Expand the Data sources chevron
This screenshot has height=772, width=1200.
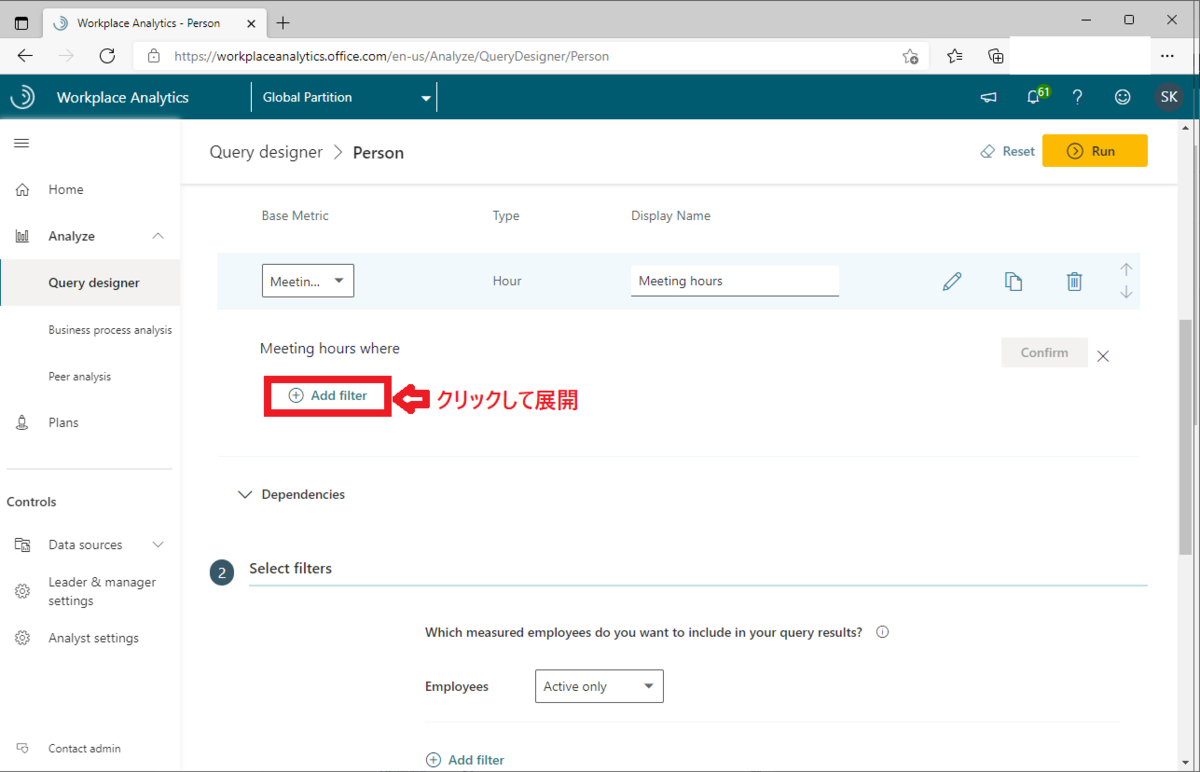tap(158, 545)
